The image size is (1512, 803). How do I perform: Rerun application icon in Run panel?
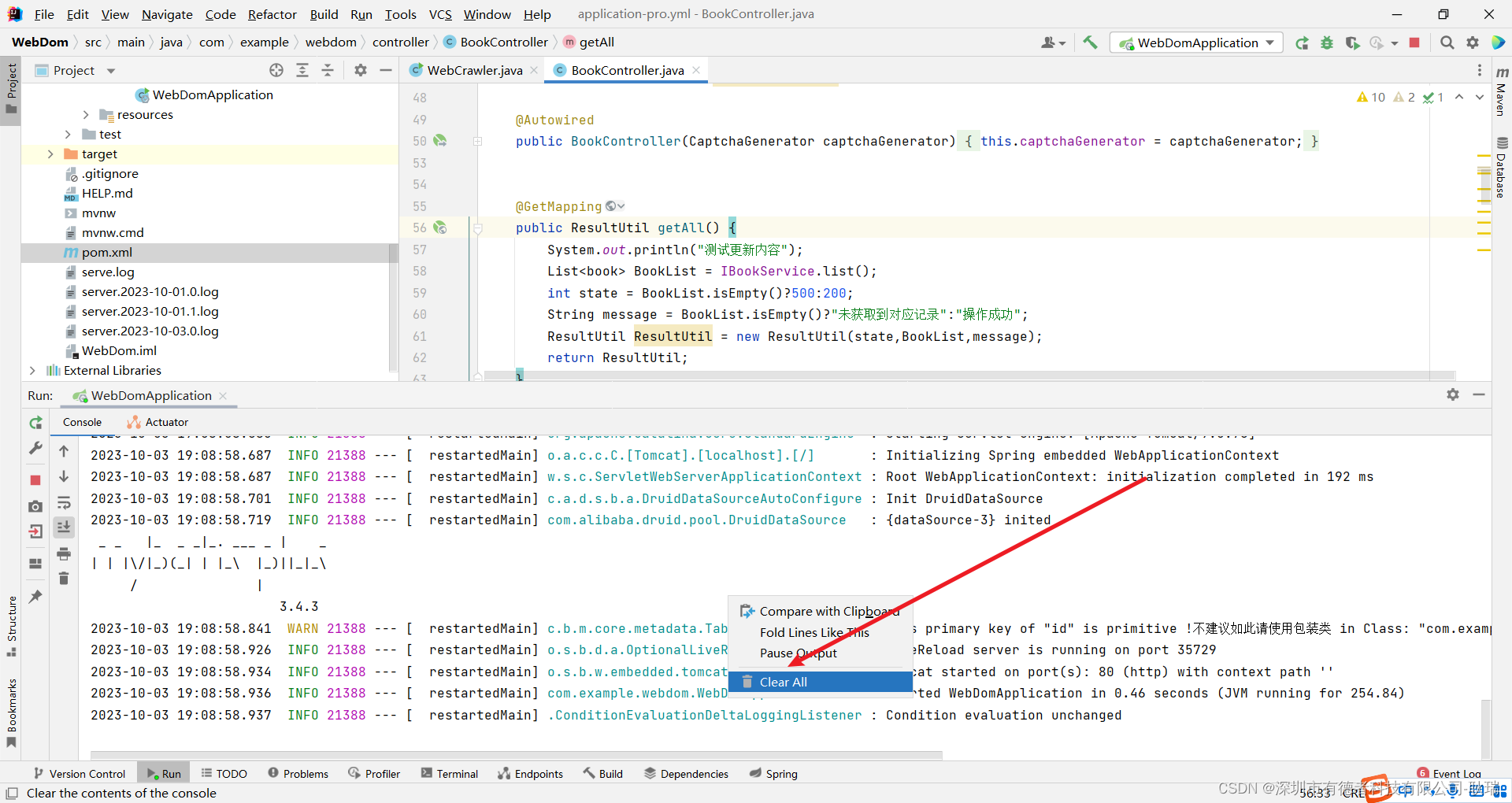click(x=35, y=423)
